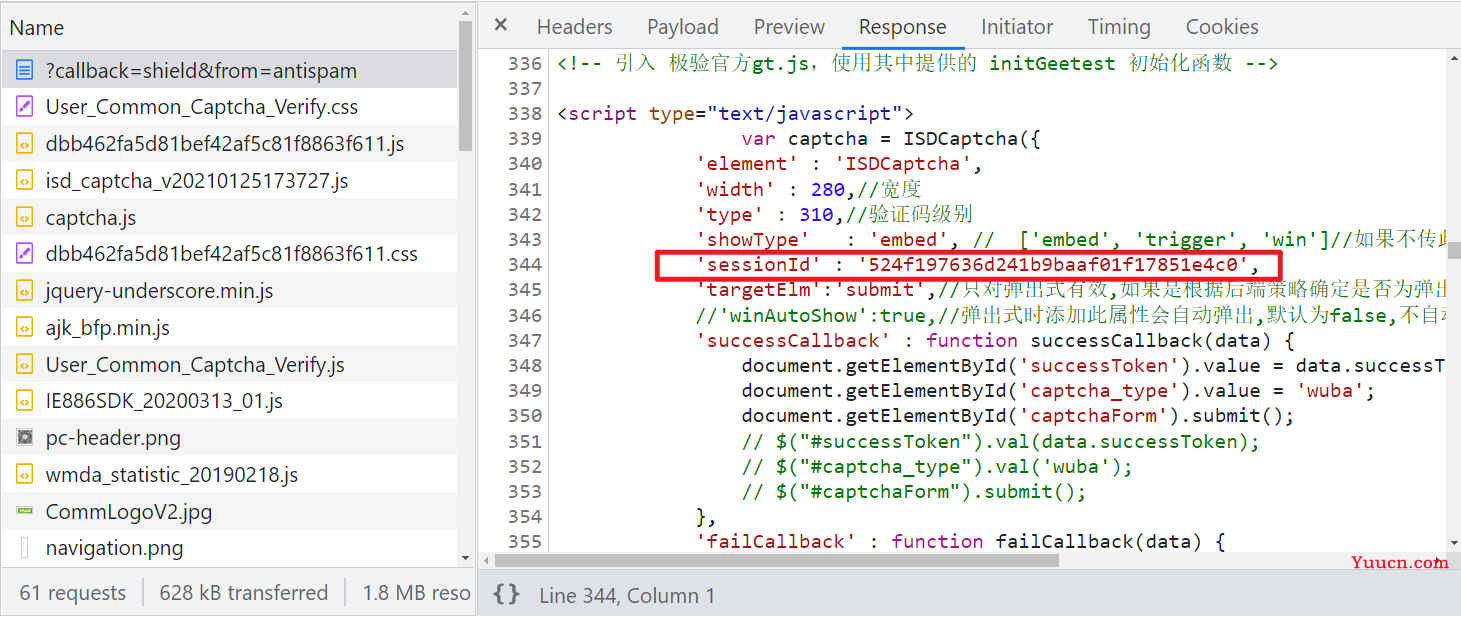Click script icon beside captcha.js

tap(25, 218)
